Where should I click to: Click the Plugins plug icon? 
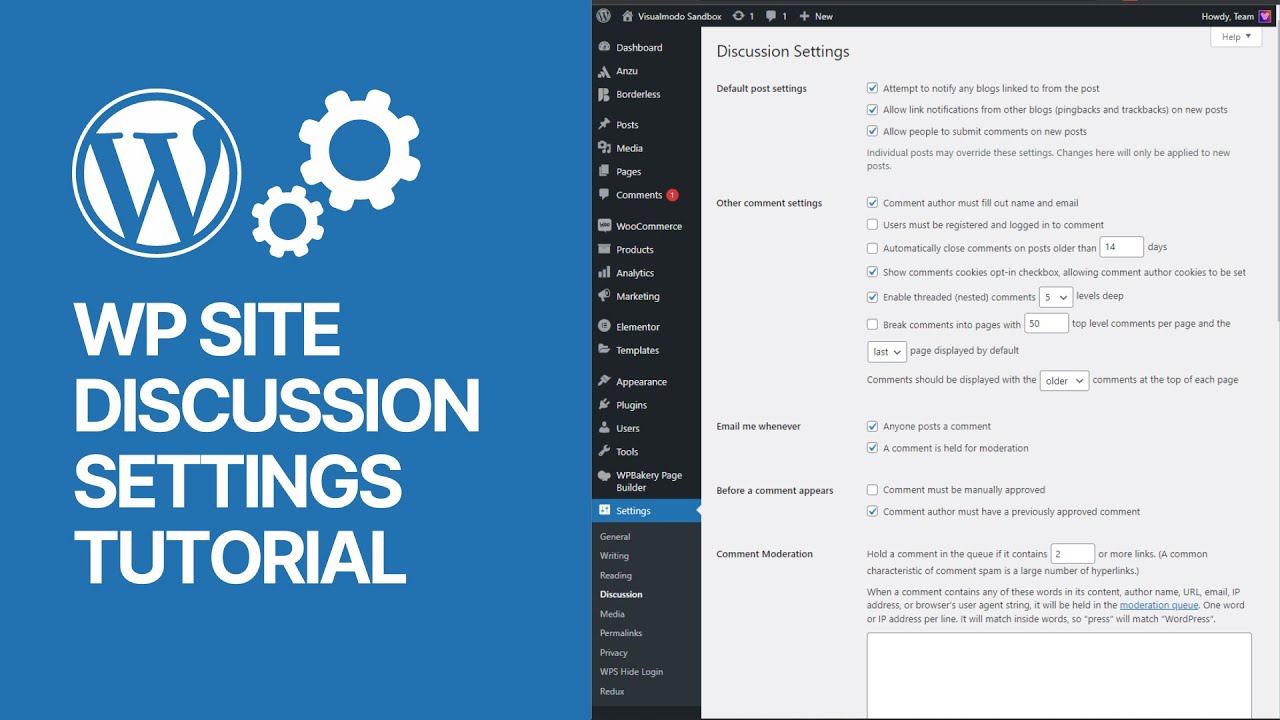click(604, 405)
